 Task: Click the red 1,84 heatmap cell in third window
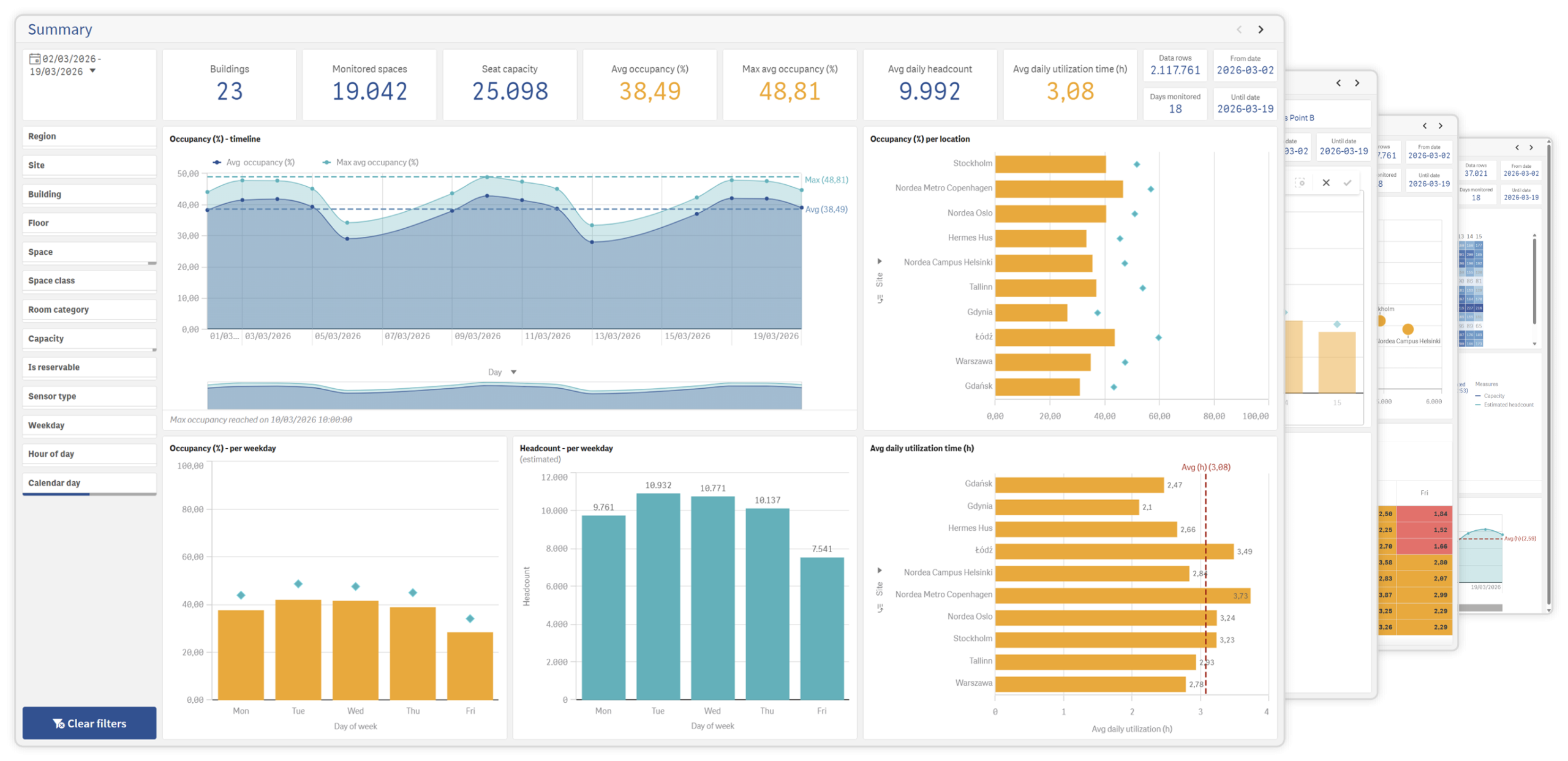tap(1424, 513)
